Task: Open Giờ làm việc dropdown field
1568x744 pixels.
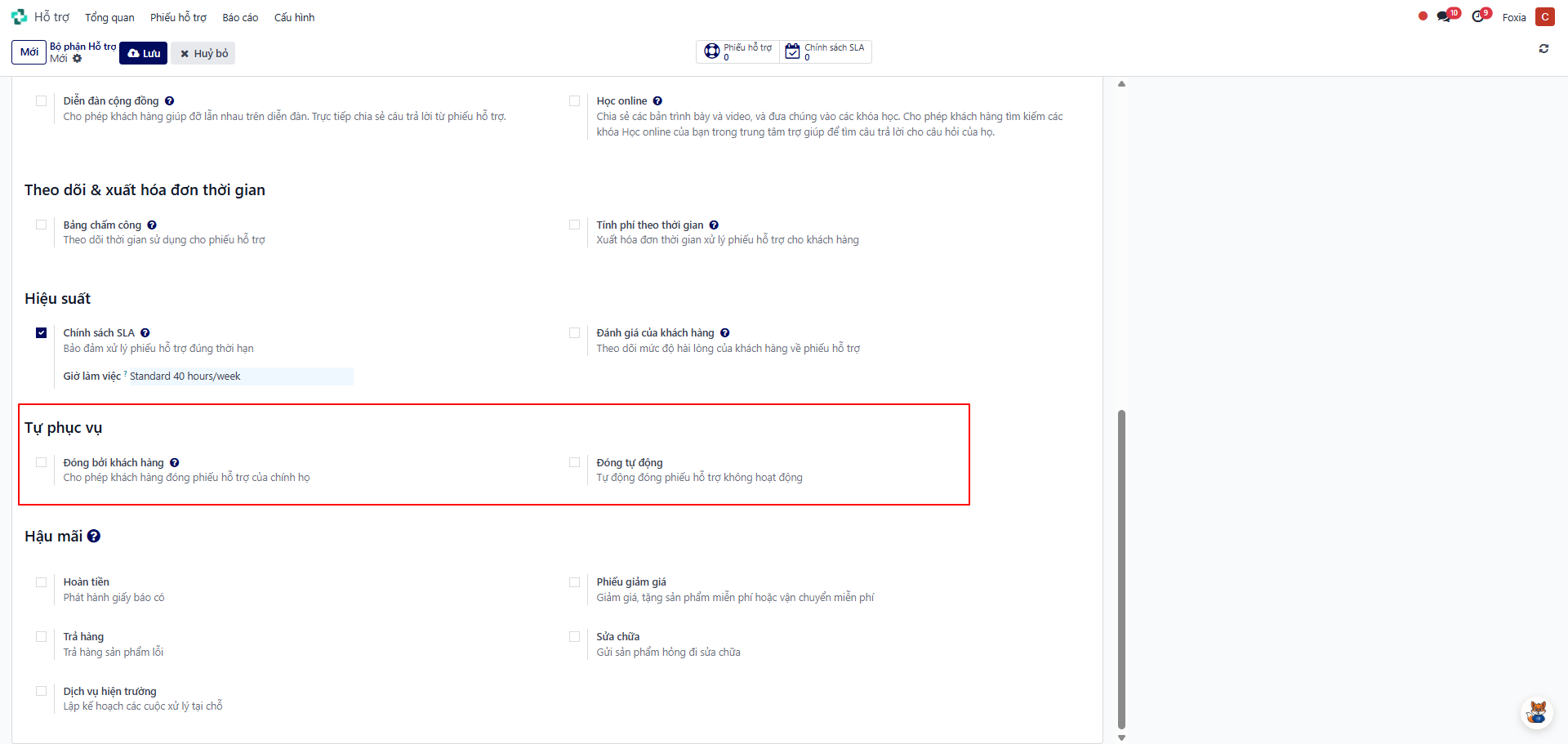Action: pos(240,376)
